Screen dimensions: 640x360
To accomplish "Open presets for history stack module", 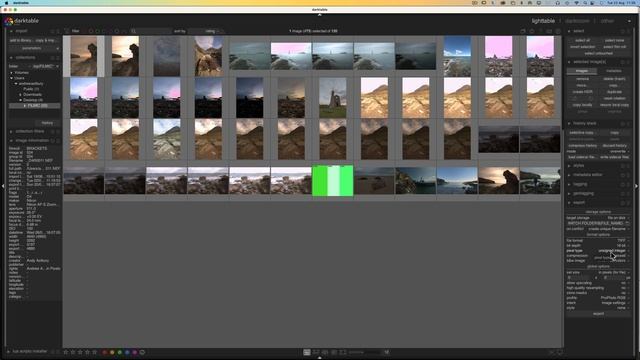I will (x=629, y=123).
